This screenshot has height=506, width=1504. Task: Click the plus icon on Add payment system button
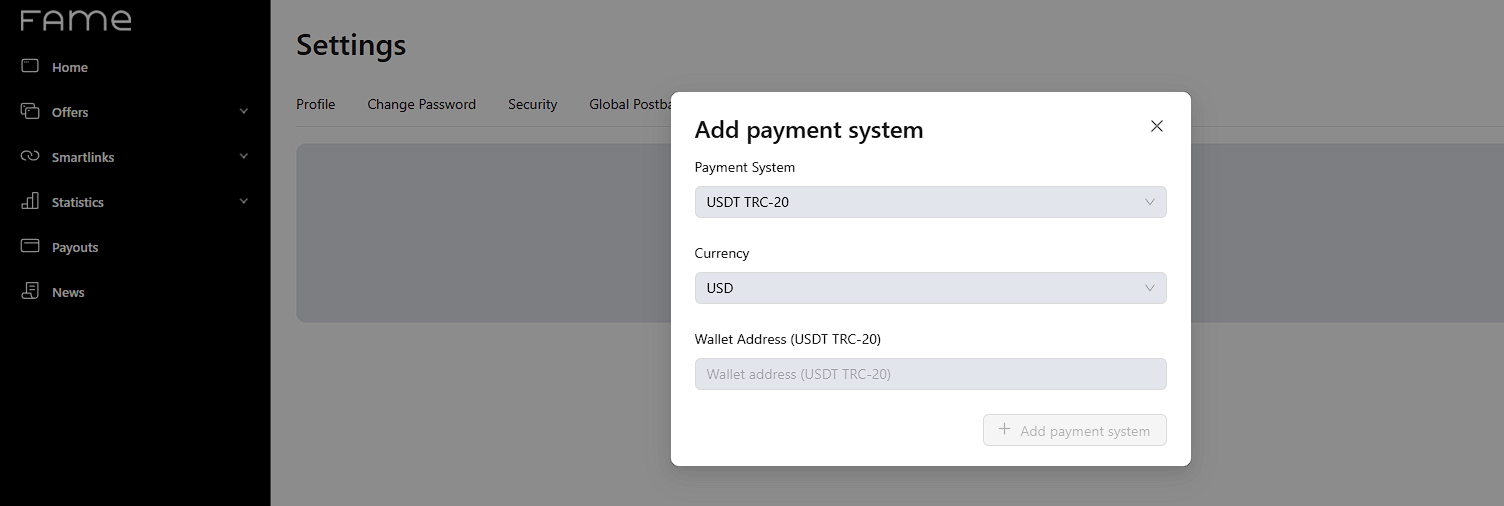click(x=1005, y=430)
